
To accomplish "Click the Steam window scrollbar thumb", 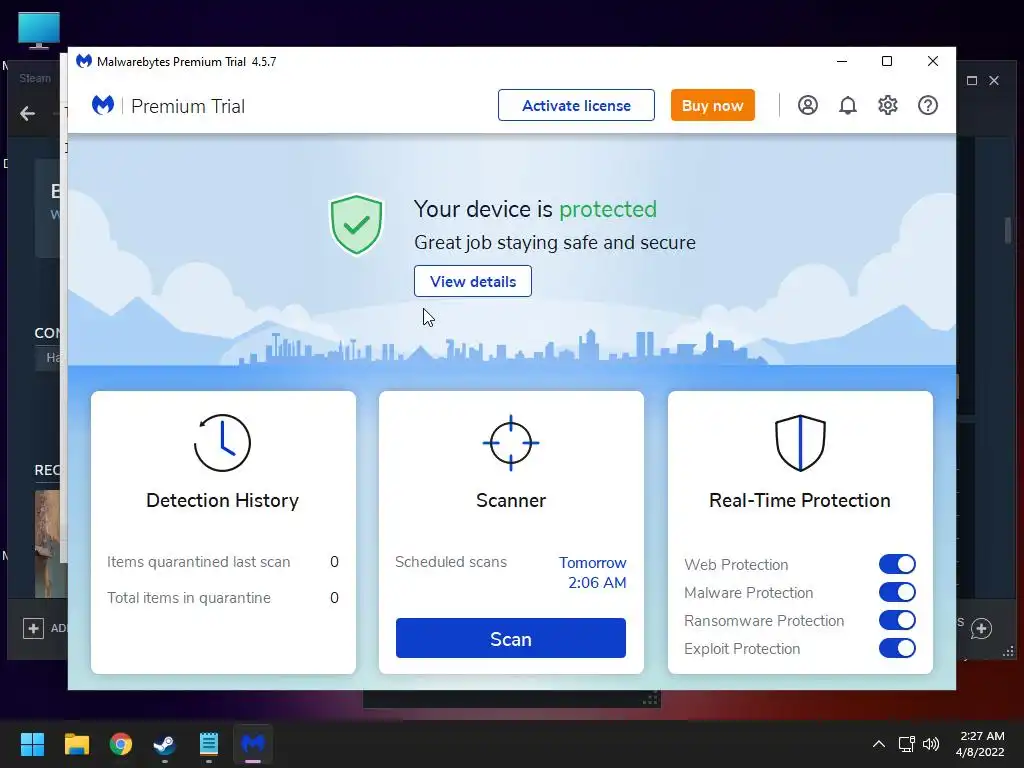I will (1008, 230).
